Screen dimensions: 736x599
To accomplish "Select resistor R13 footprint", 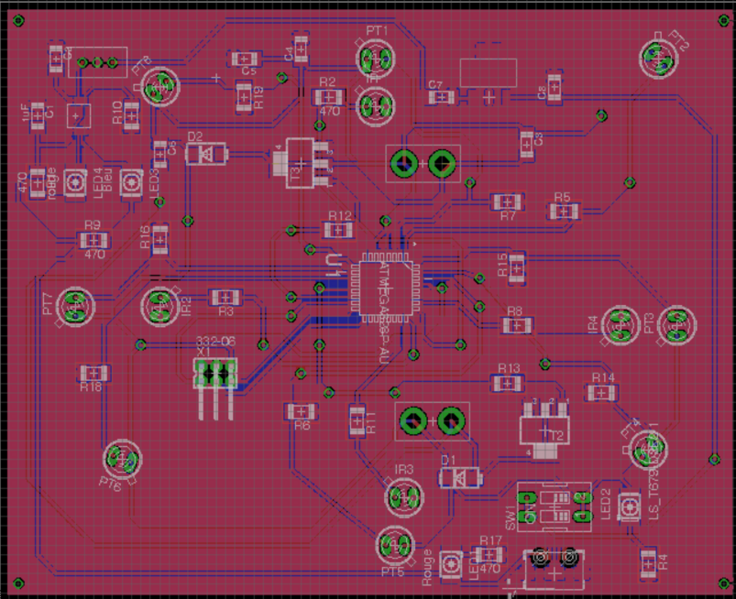I will click(509, 383).
